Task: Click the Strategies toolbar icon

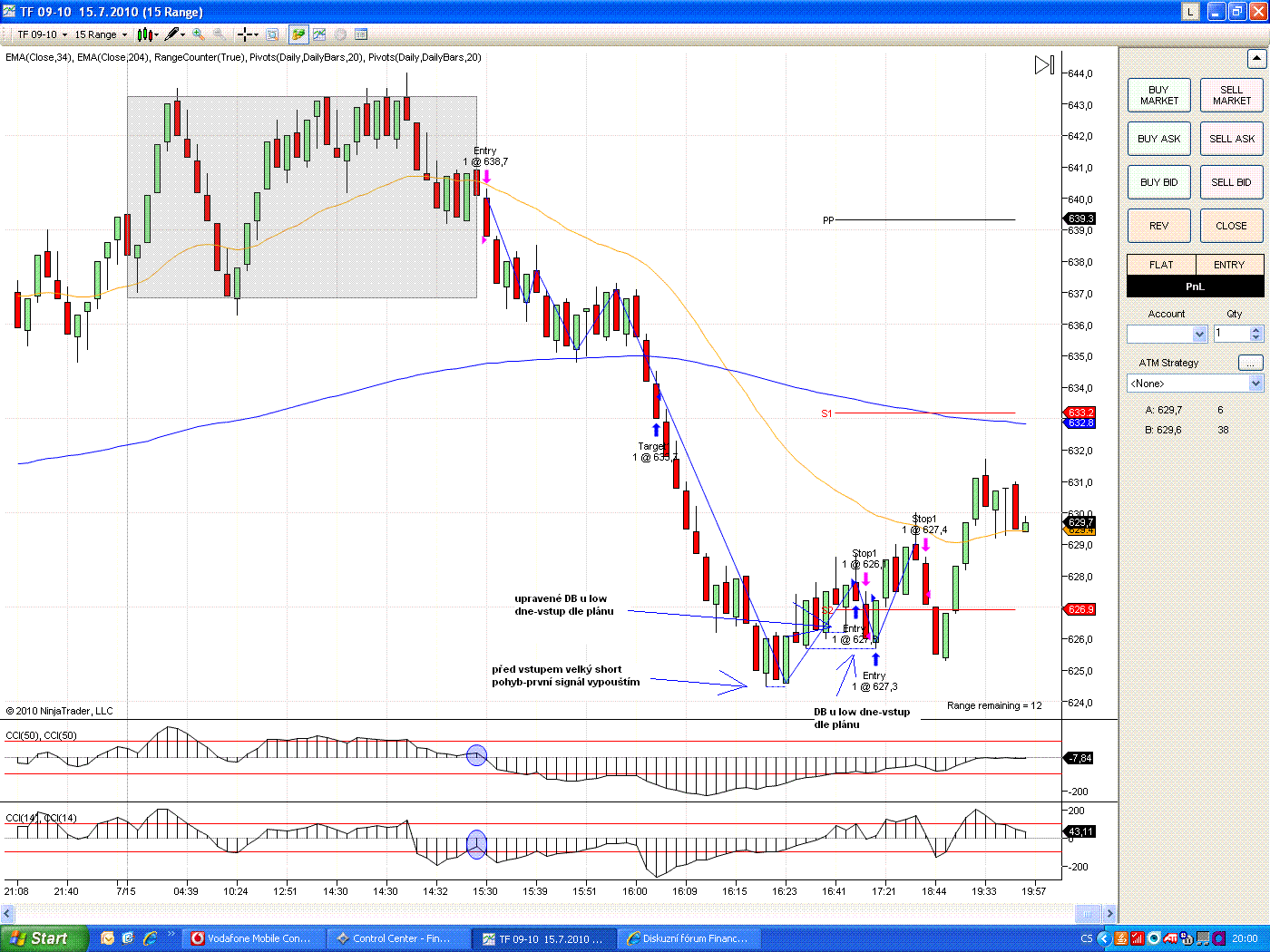Action: tap(340, 34)
